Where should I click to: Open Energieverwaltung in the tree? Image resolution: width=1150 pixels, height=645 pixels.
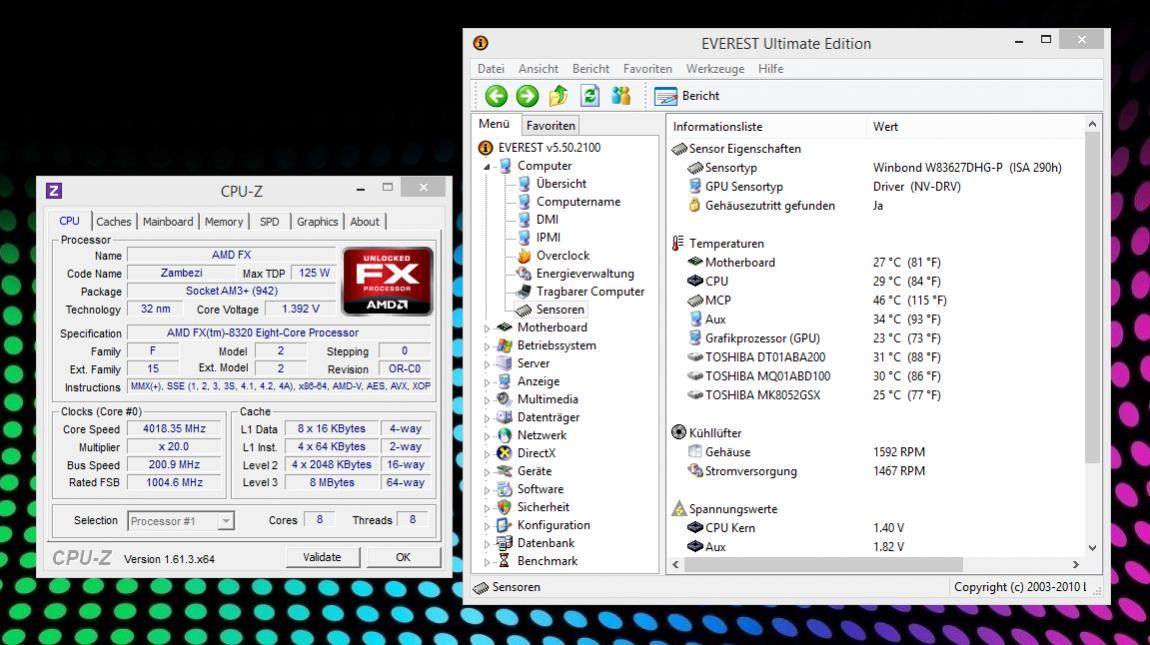(x=585, y=274)
